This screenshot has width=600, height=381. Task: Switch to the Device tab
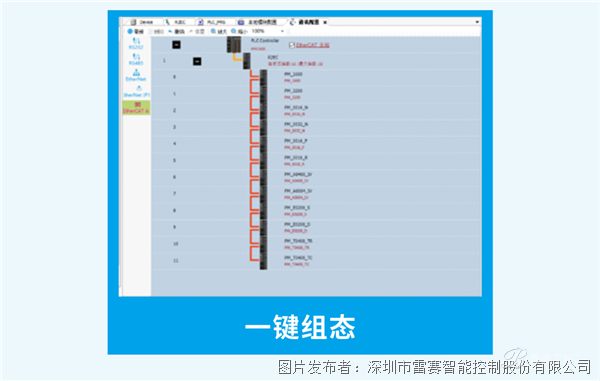pos(142,22)
